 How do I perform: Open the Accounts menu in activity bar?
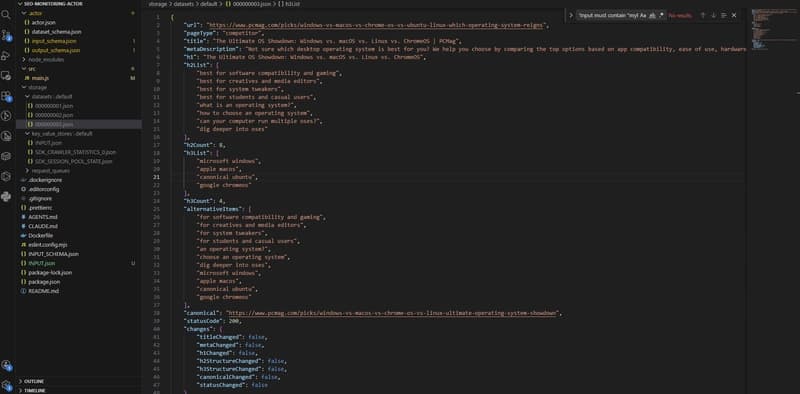tap(6, 365)
